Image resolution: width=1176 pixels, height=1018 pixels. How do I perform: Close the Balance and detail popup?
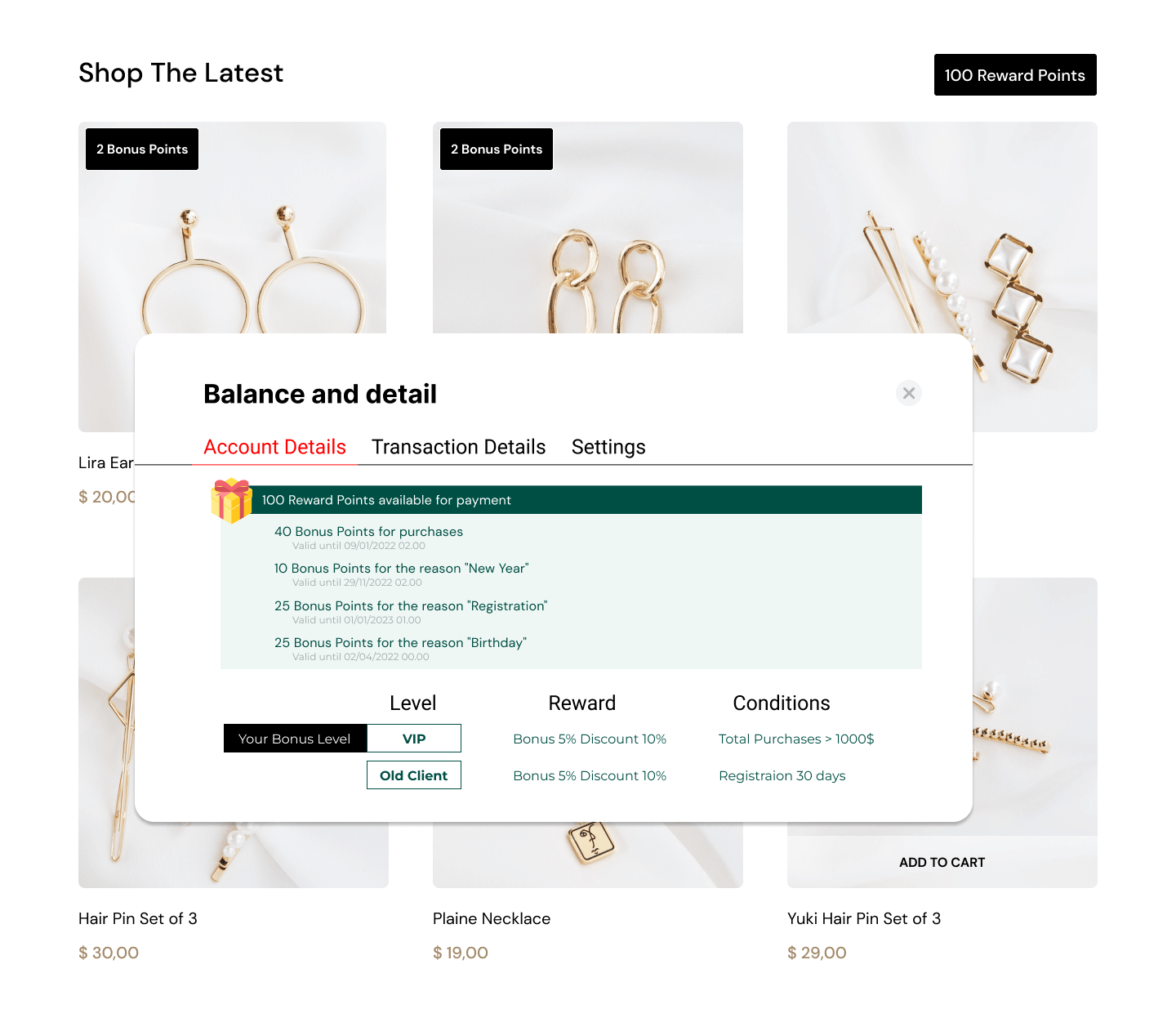(908, 393)
